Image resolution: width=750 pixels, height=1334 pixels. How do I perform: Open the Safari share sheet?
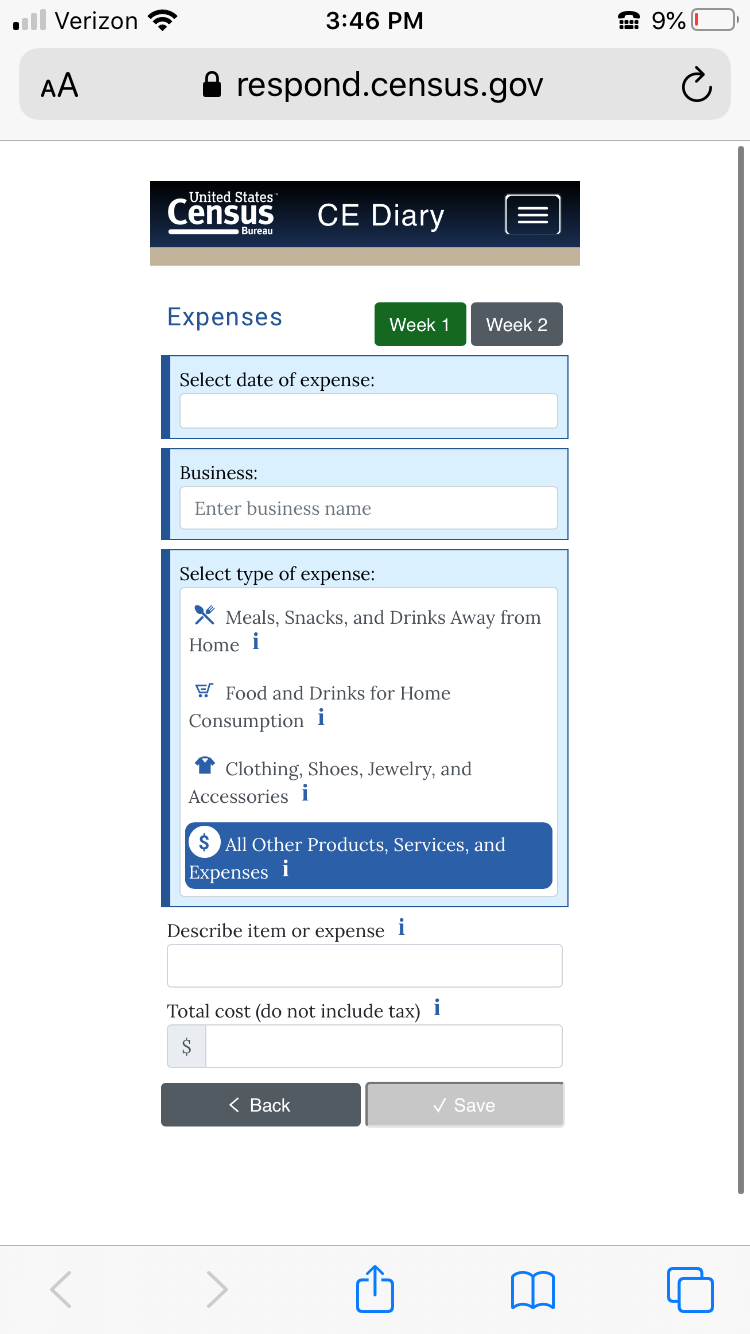coord(375,1289)
